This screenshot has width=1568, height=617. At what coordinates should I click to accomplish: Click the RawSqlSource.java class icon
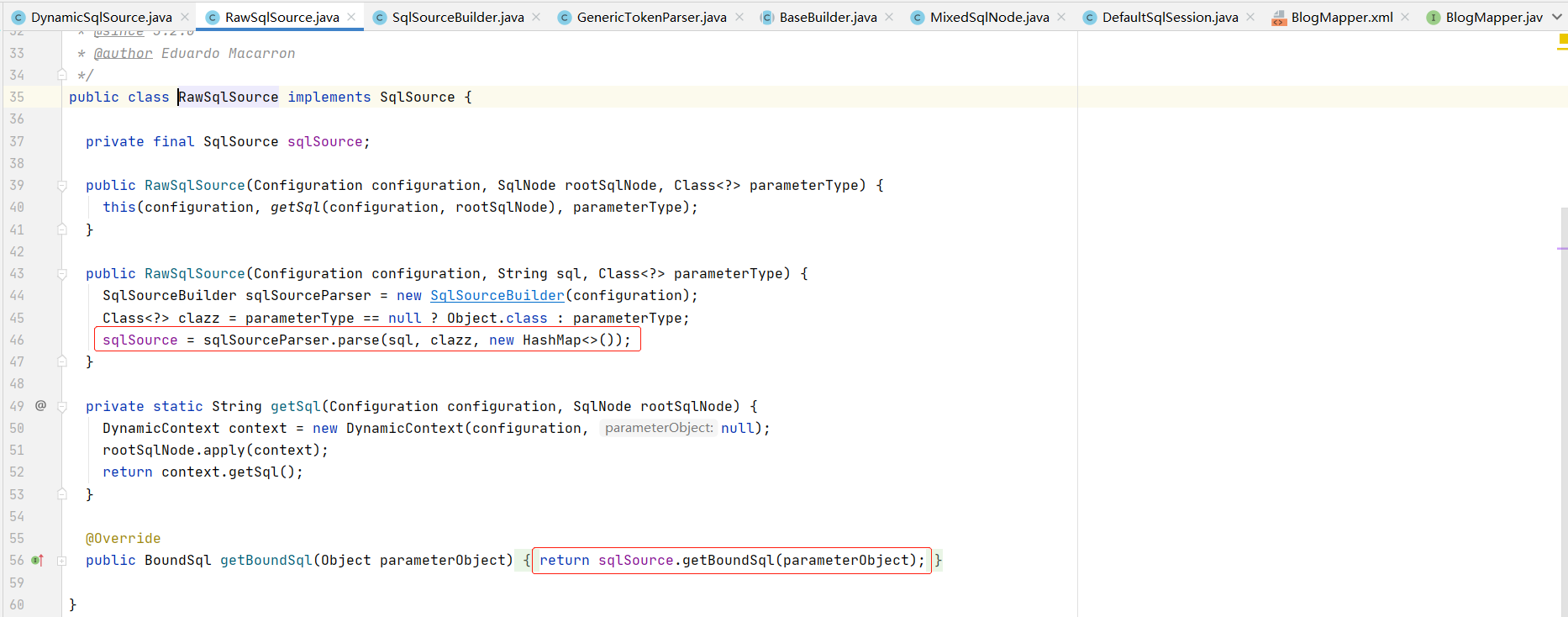click(213, 17)
